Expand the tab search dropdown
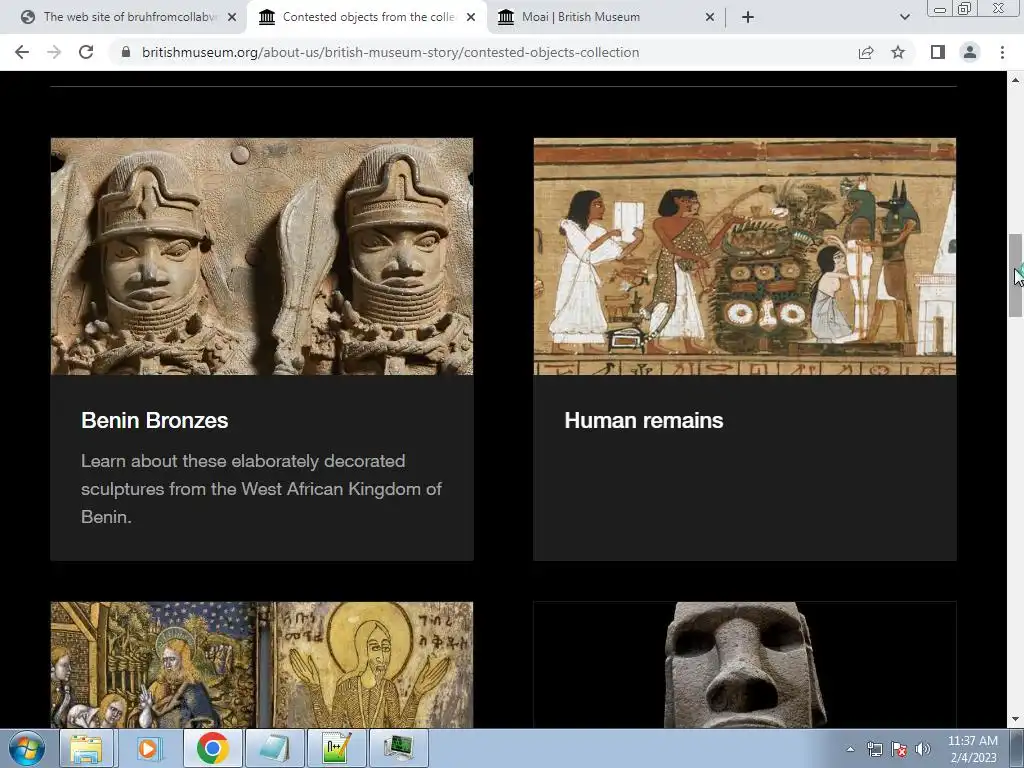The height and width of the screenshot is (768, 1024). tap(904, 17)
